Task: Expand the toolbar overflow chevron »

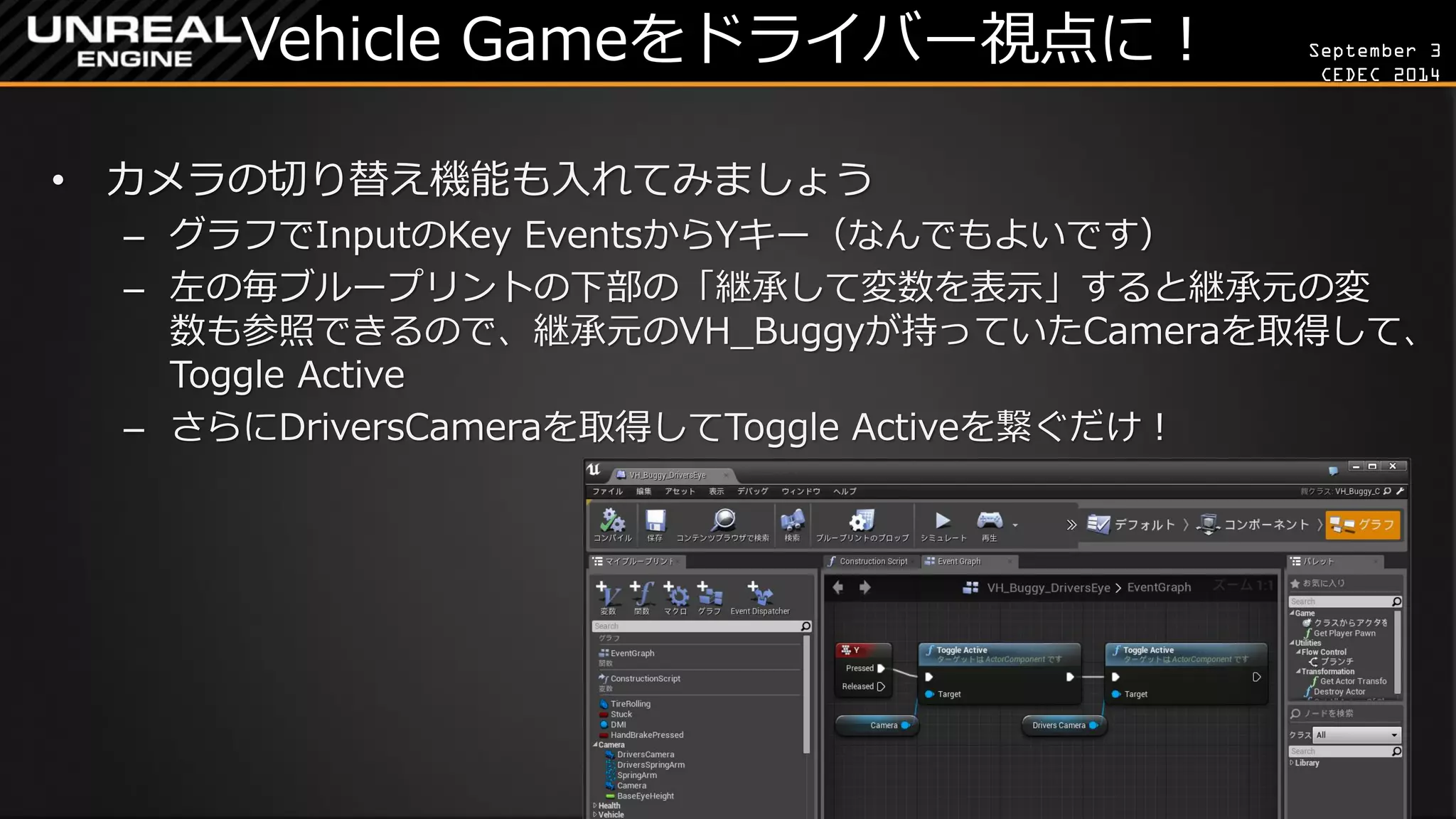Action: [1071, 525]
